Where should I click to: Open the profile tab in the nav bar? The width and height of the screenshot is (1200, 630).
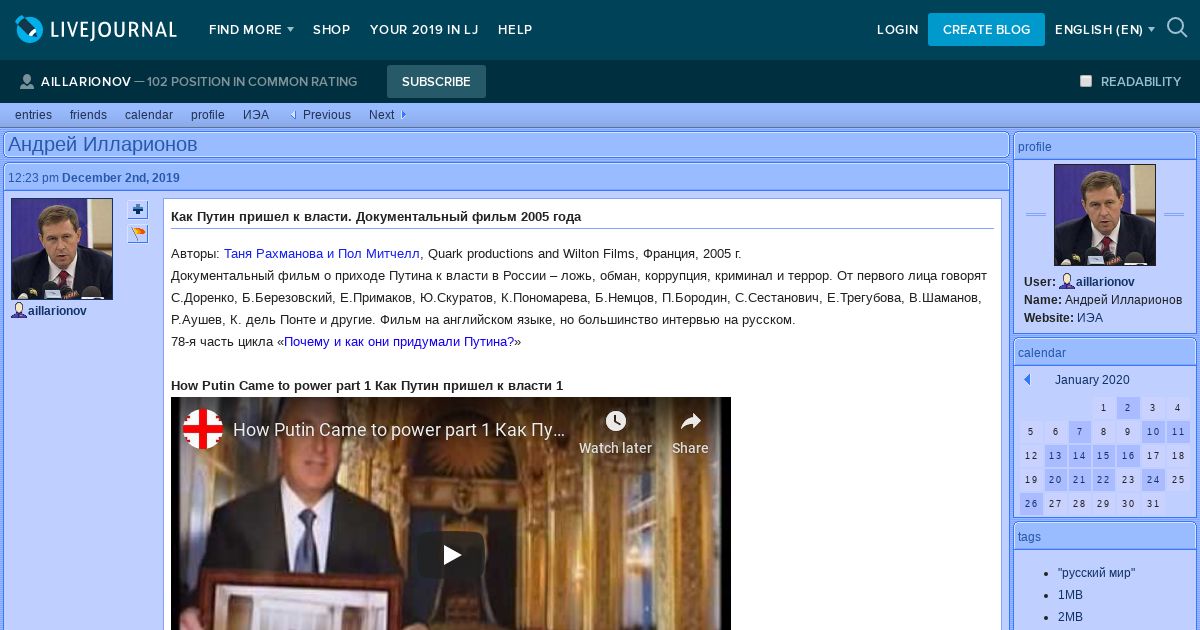pyautogui.click(x=208, y=115)
